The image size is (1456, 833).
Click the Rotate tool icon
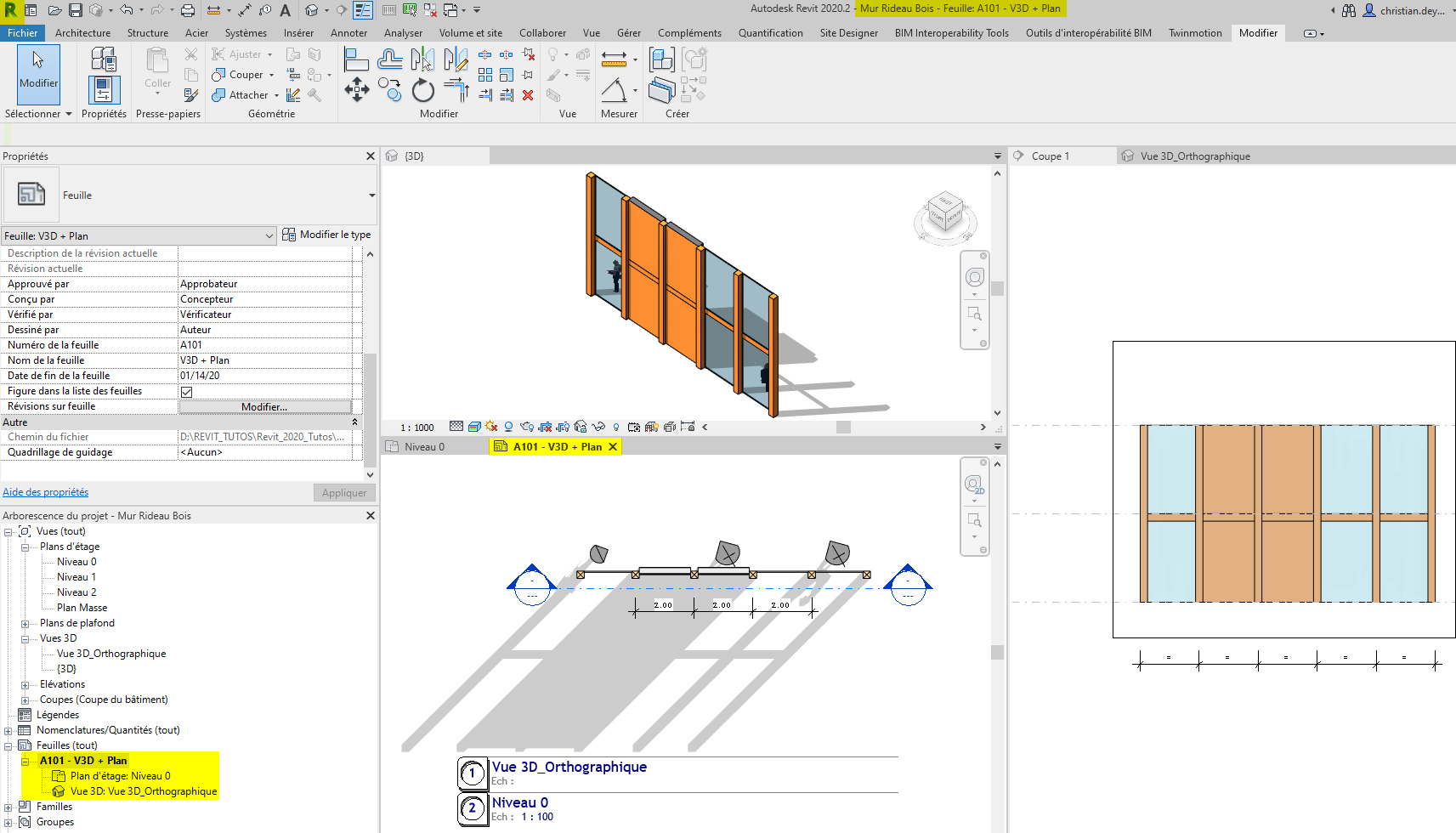(422, 90)
